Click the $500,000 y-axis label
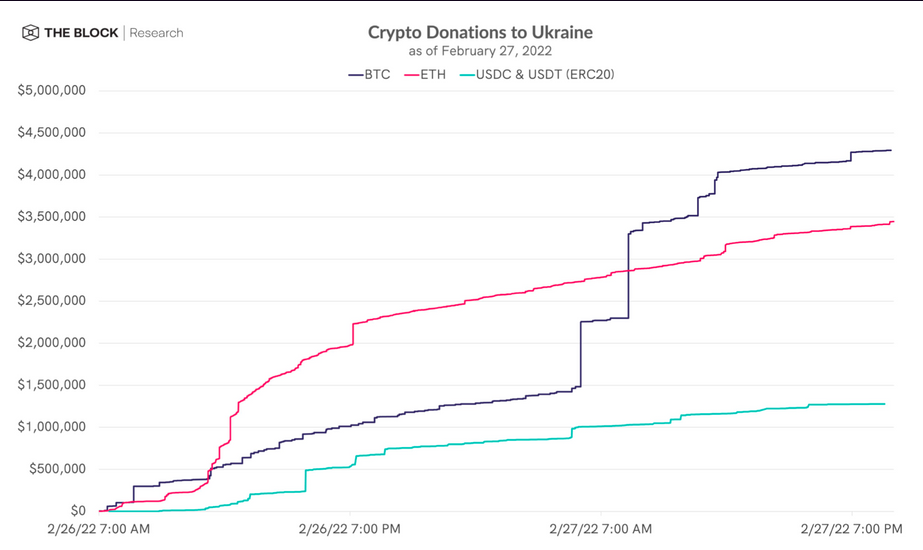Image resolution: width=923 pixels, height=550 pixels. 56,468
